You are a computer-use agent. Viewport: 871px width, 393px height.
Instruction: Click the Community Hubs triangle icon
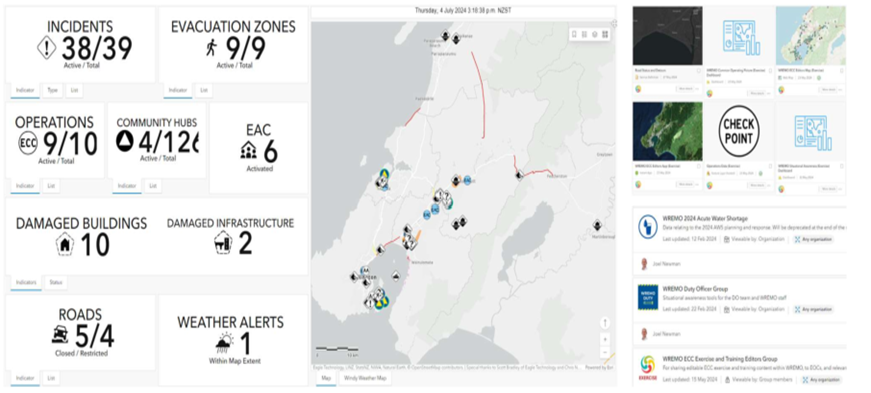pos(126,142)
